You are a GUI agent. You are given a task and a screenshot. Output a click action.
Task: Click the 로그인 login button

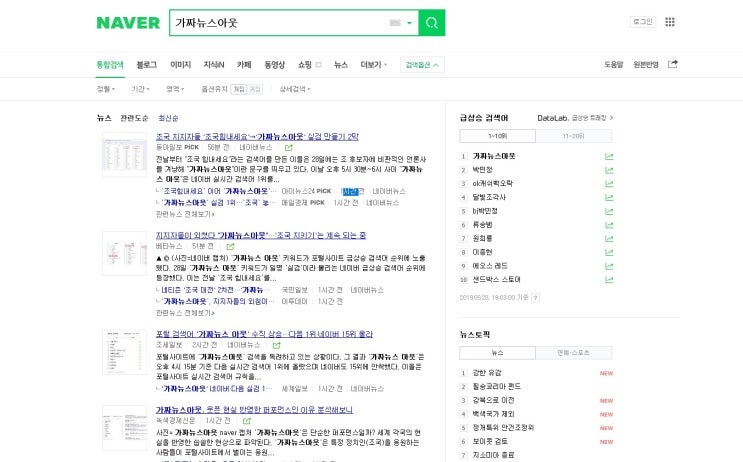[x=643, y=22]
